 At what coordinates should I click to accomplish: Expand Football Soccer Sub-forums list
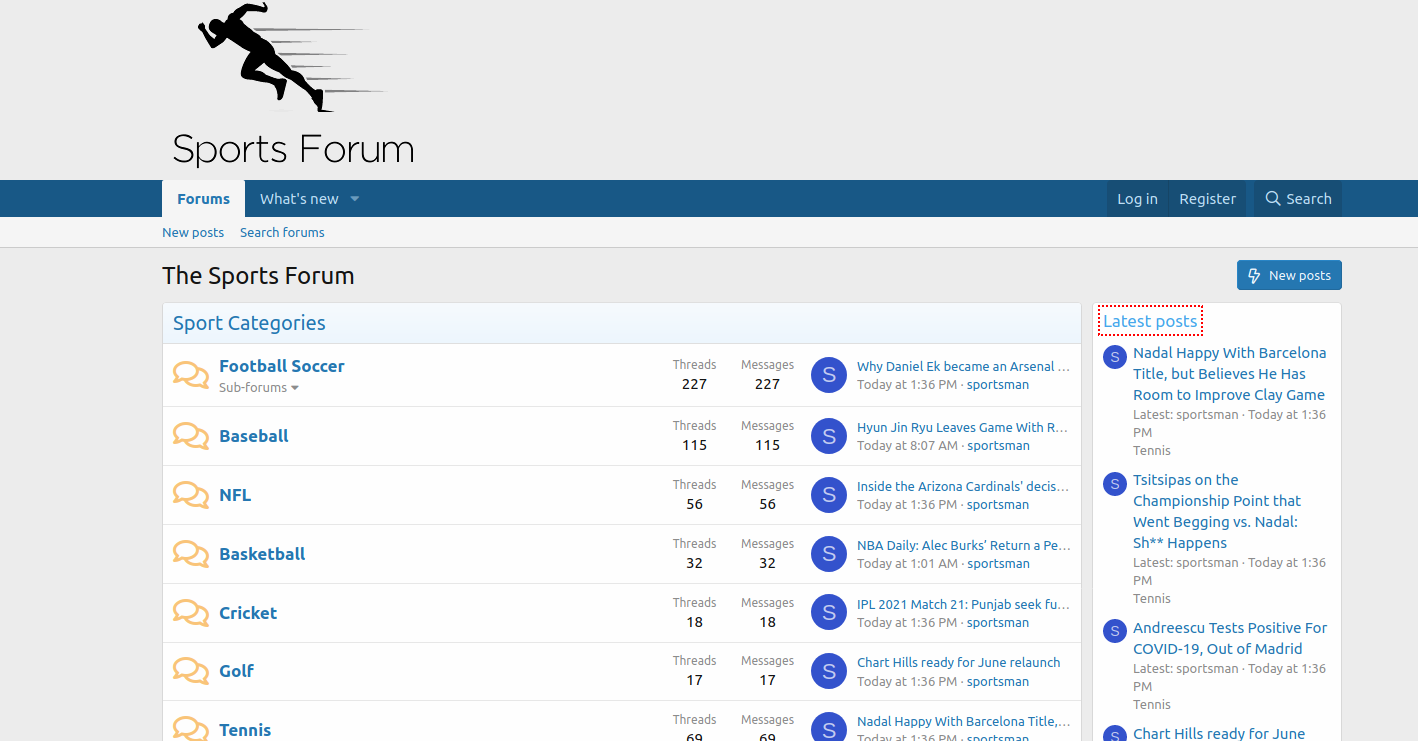(x=259, y=388)
